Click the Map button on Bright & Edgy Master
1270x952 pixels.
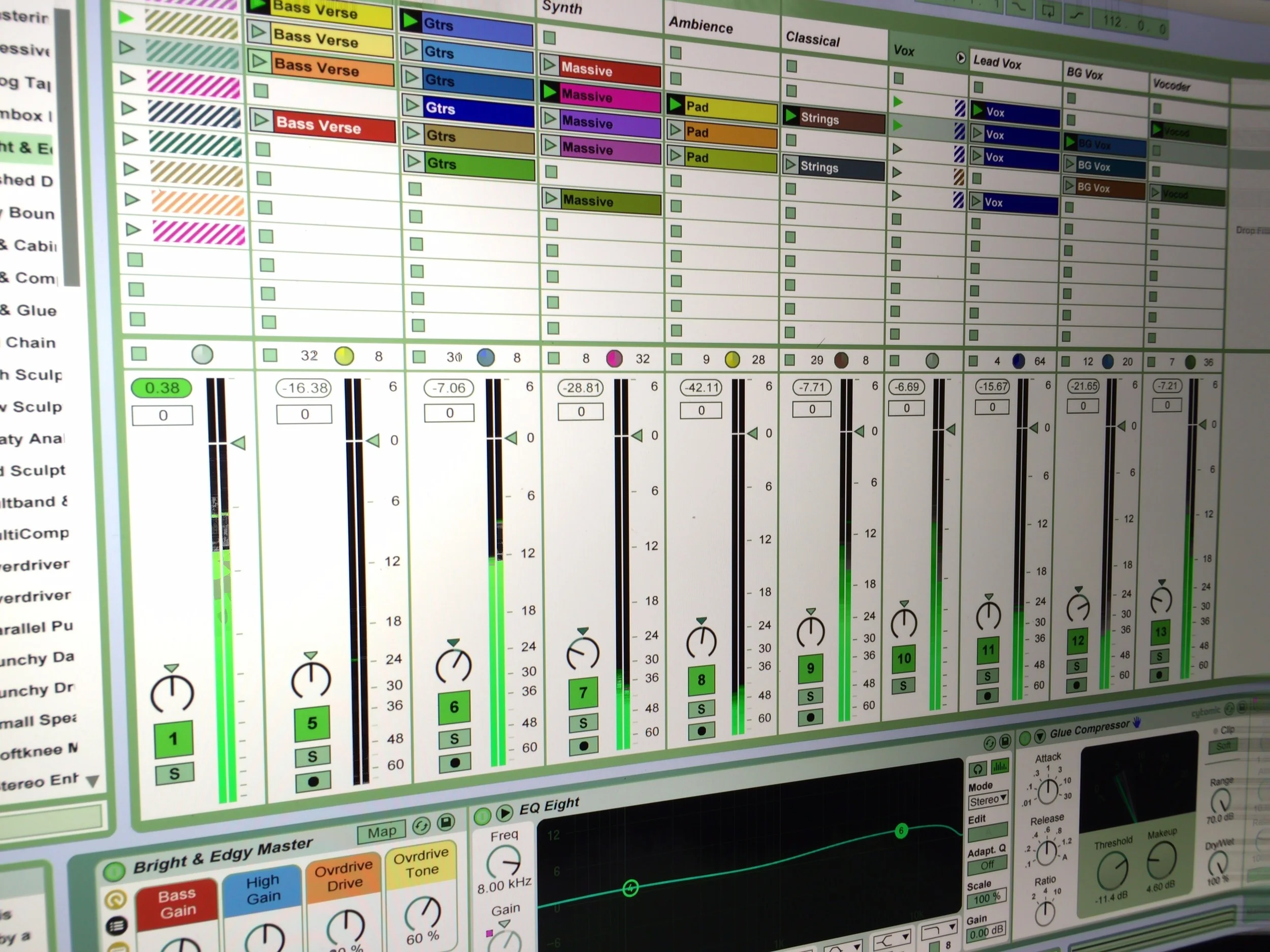(x=382, y=832)
